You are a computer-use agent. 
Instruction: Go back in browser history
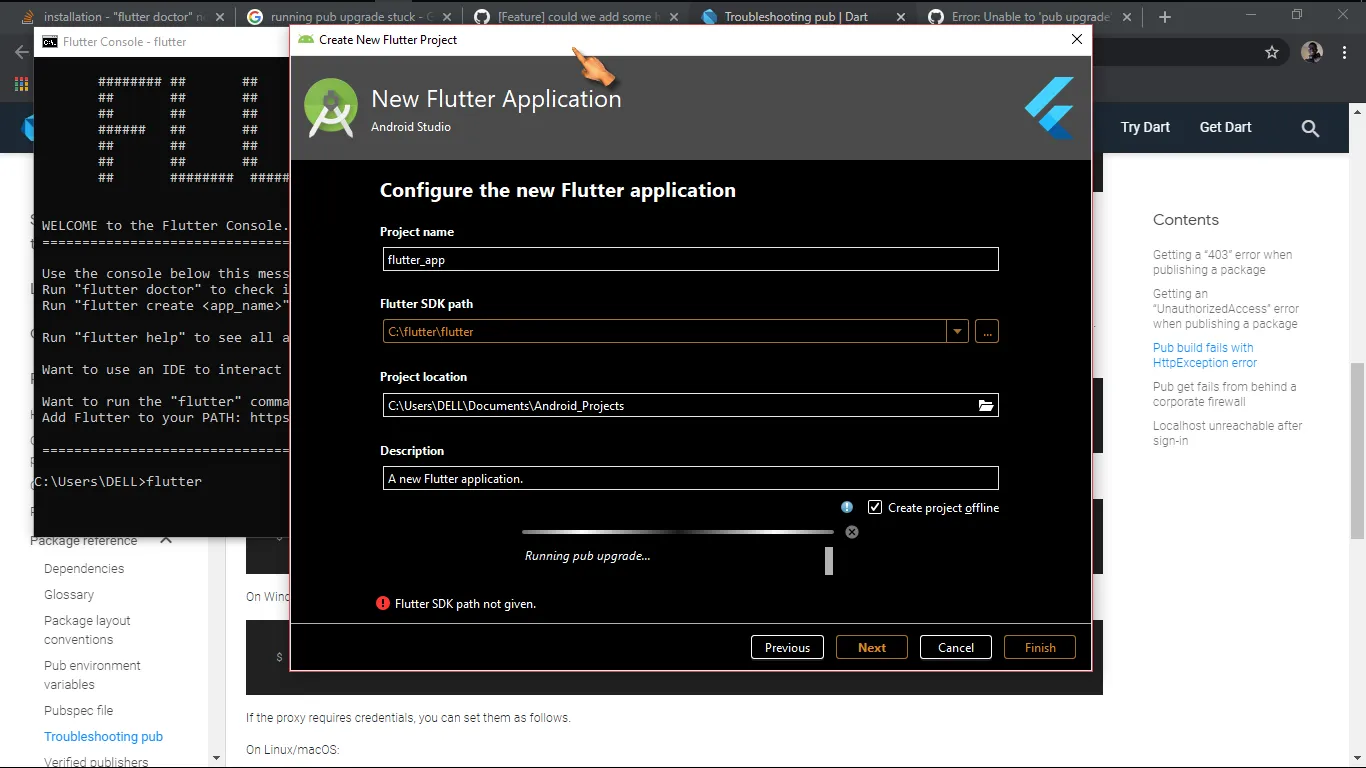[22, 52]
